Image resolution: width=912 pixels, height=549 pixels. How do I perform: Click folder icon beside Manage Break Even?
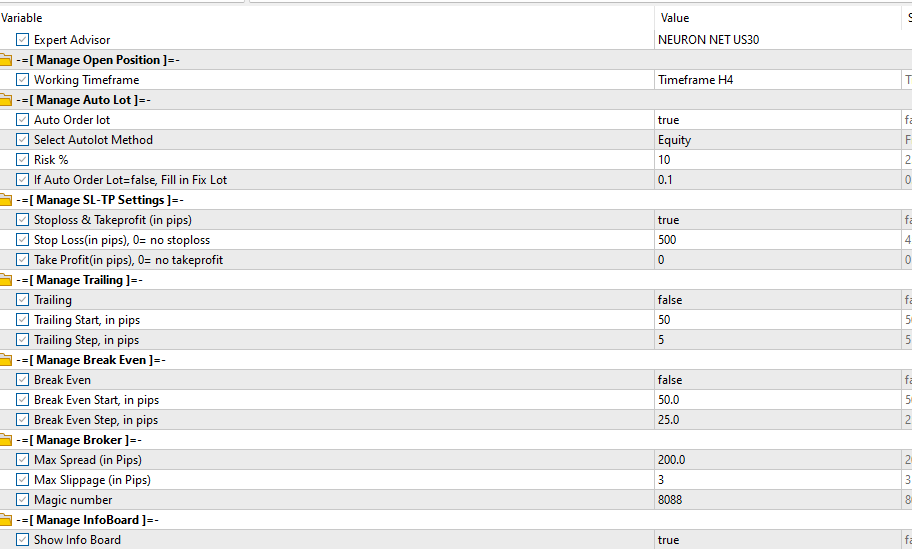click(x=5, y=360)
